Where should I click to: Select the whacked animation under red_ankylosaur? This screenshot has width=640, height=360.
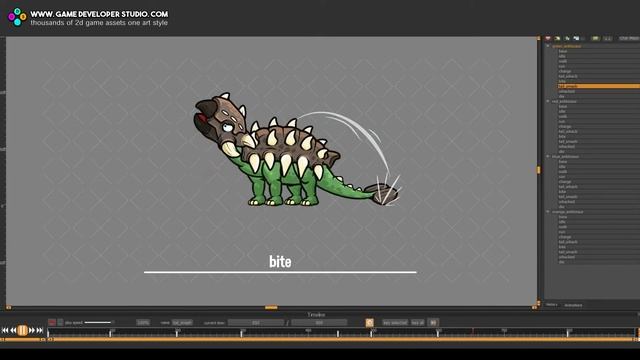click(567, 147)
